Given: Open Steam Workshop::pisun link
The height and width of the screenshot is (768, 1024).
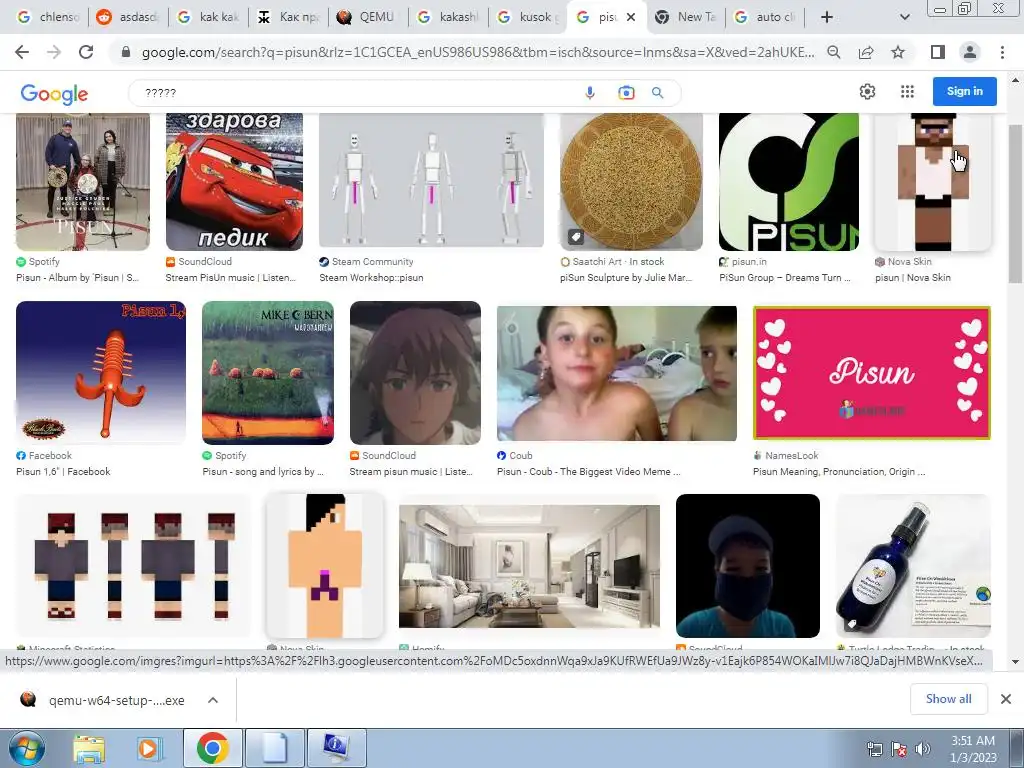Looking at the screenshot, I should (x=371, y=278).
